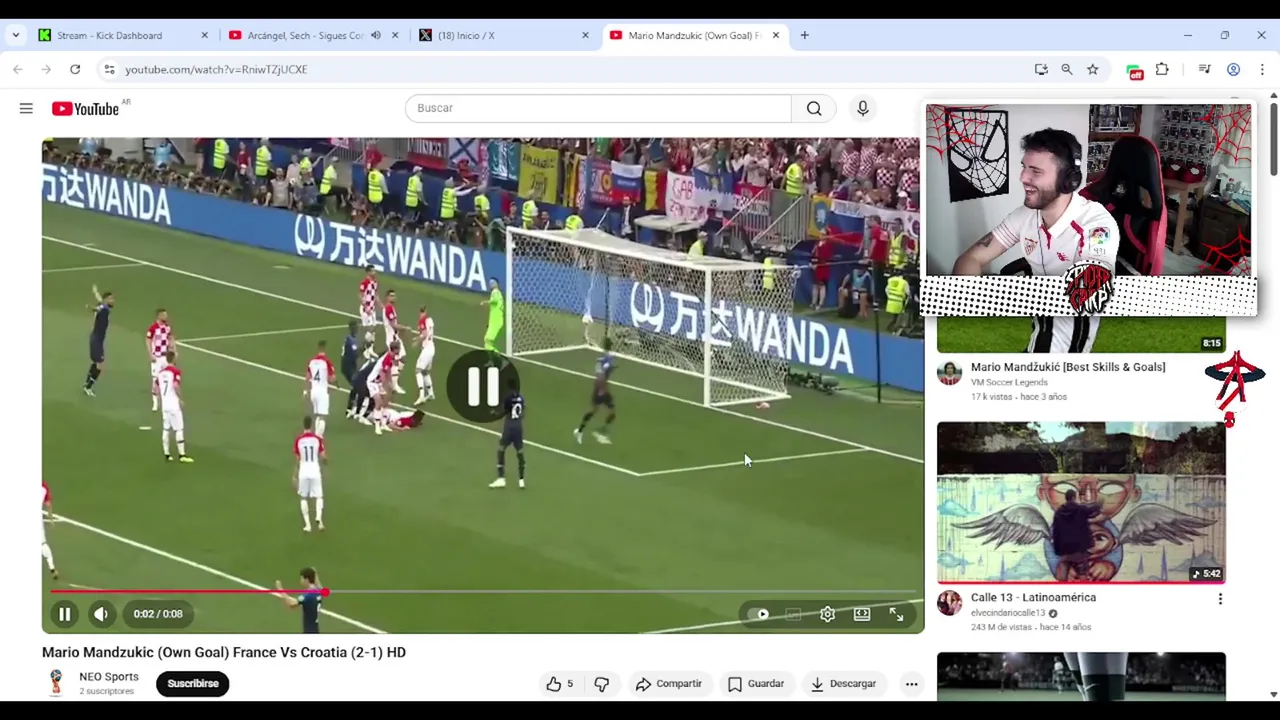
Task: Open options menu for Calle 13 video
Action: coord(1220,599)
